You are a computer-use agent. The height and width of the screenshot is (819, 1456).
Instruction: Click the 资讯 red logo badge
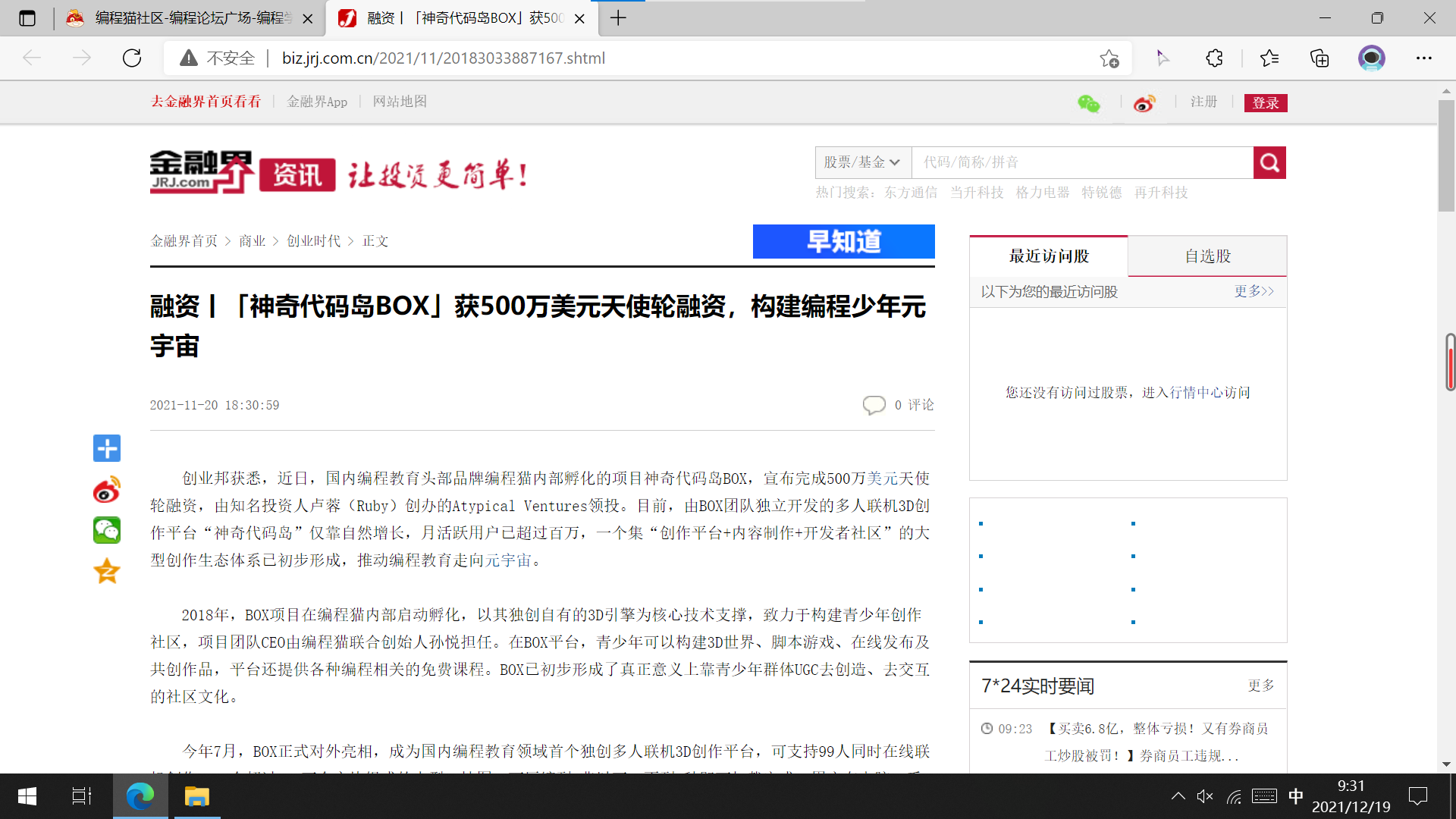pyautogui.click(x=297, y=175)
